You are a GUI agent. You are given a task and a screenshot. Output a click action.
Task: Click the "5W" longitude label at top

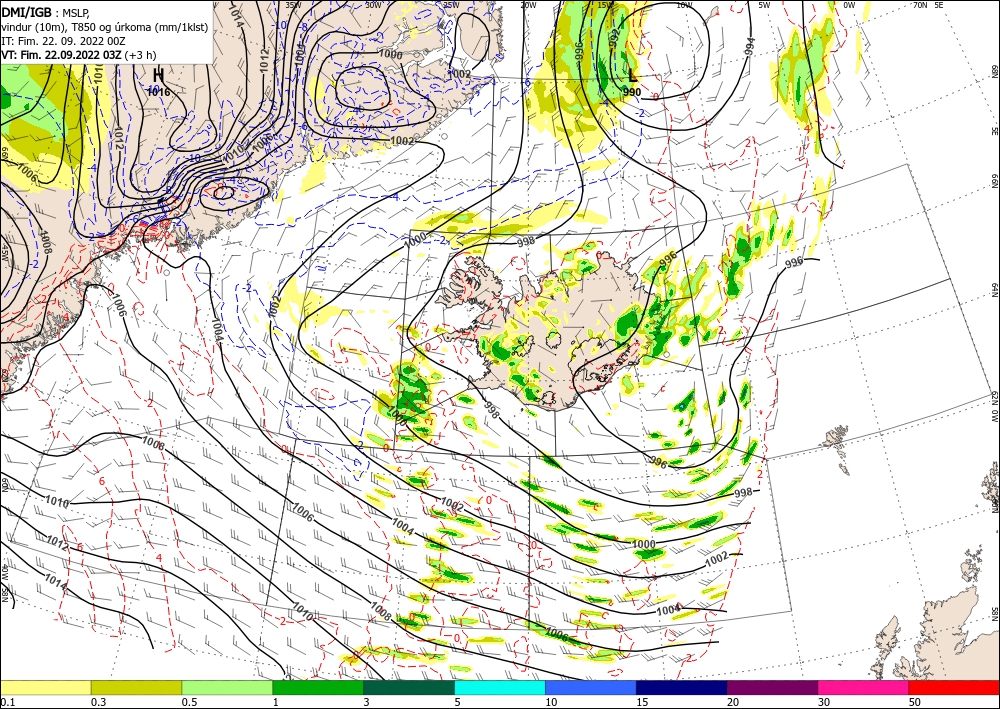pyautogui.click(x=765, y=5)
